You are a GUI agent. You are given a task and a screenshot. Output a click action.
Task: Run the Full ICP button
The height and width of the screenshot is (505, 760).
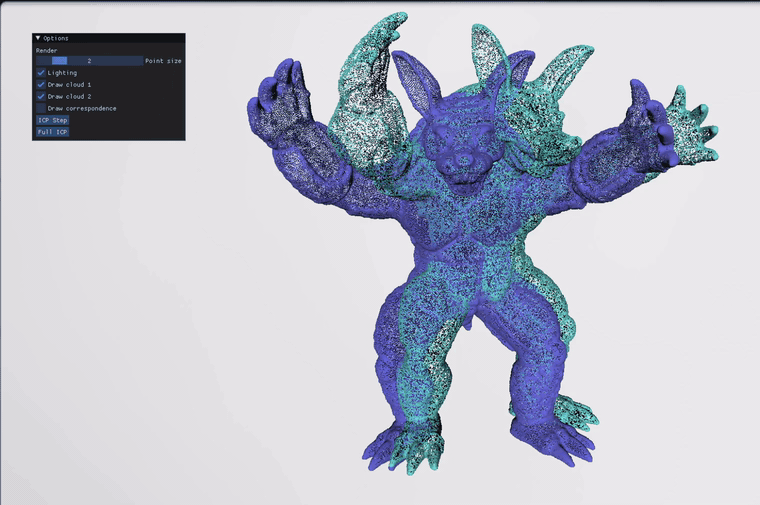(53, 132)
